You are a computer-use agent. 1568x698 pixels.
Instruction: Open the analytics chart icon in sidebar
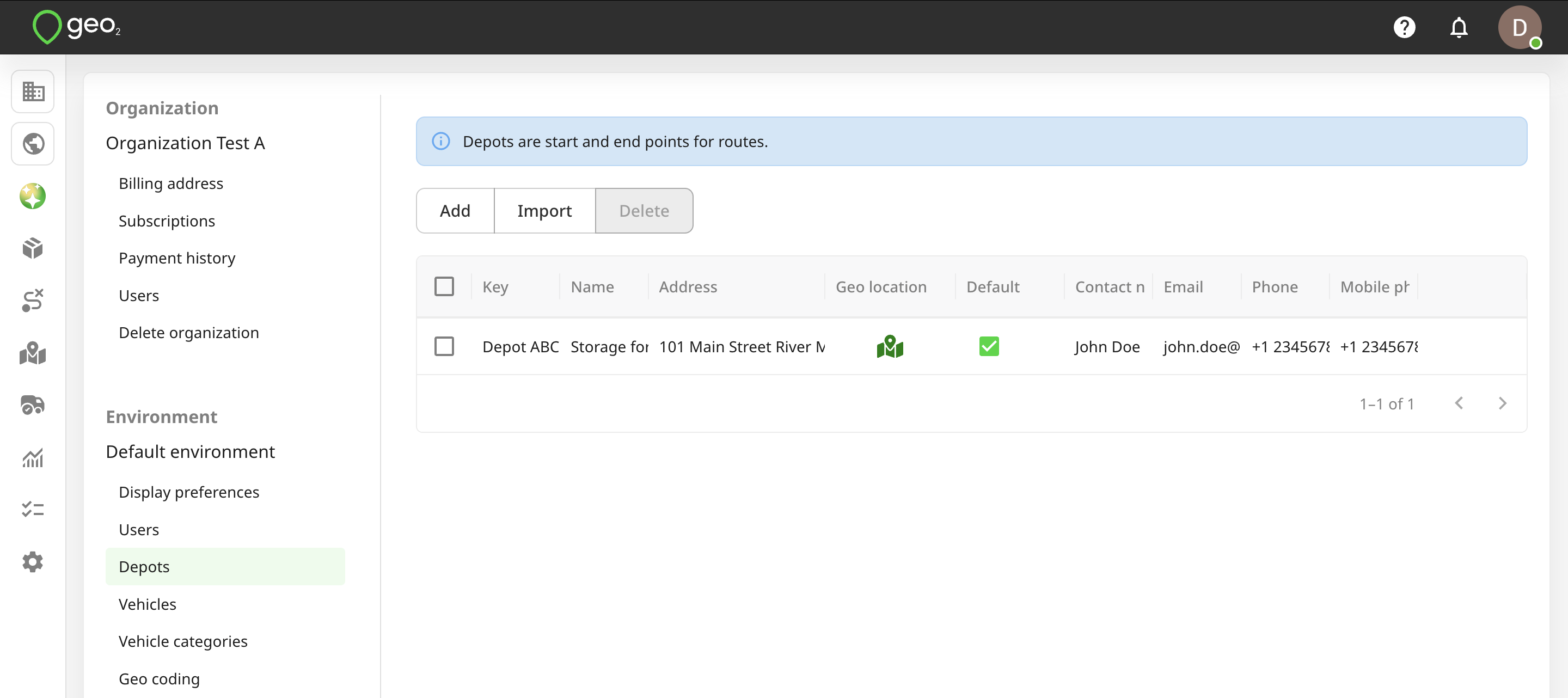click(33, 457)
